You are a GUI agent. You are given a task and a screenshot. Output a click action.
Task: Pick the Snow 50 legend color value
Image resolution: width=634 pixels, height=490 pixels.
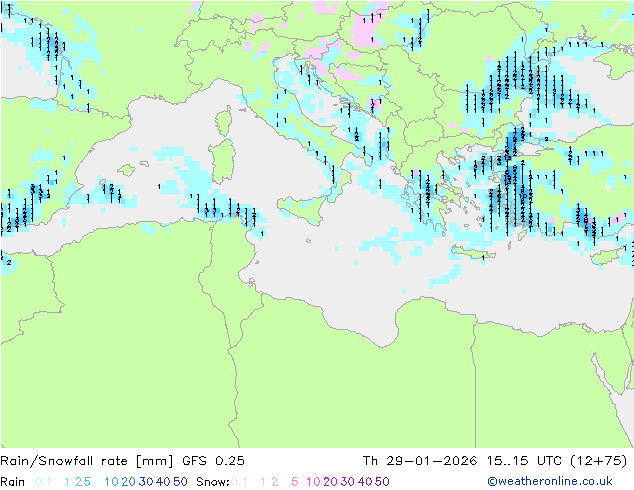pyautogui.click(x=383, y=482)
